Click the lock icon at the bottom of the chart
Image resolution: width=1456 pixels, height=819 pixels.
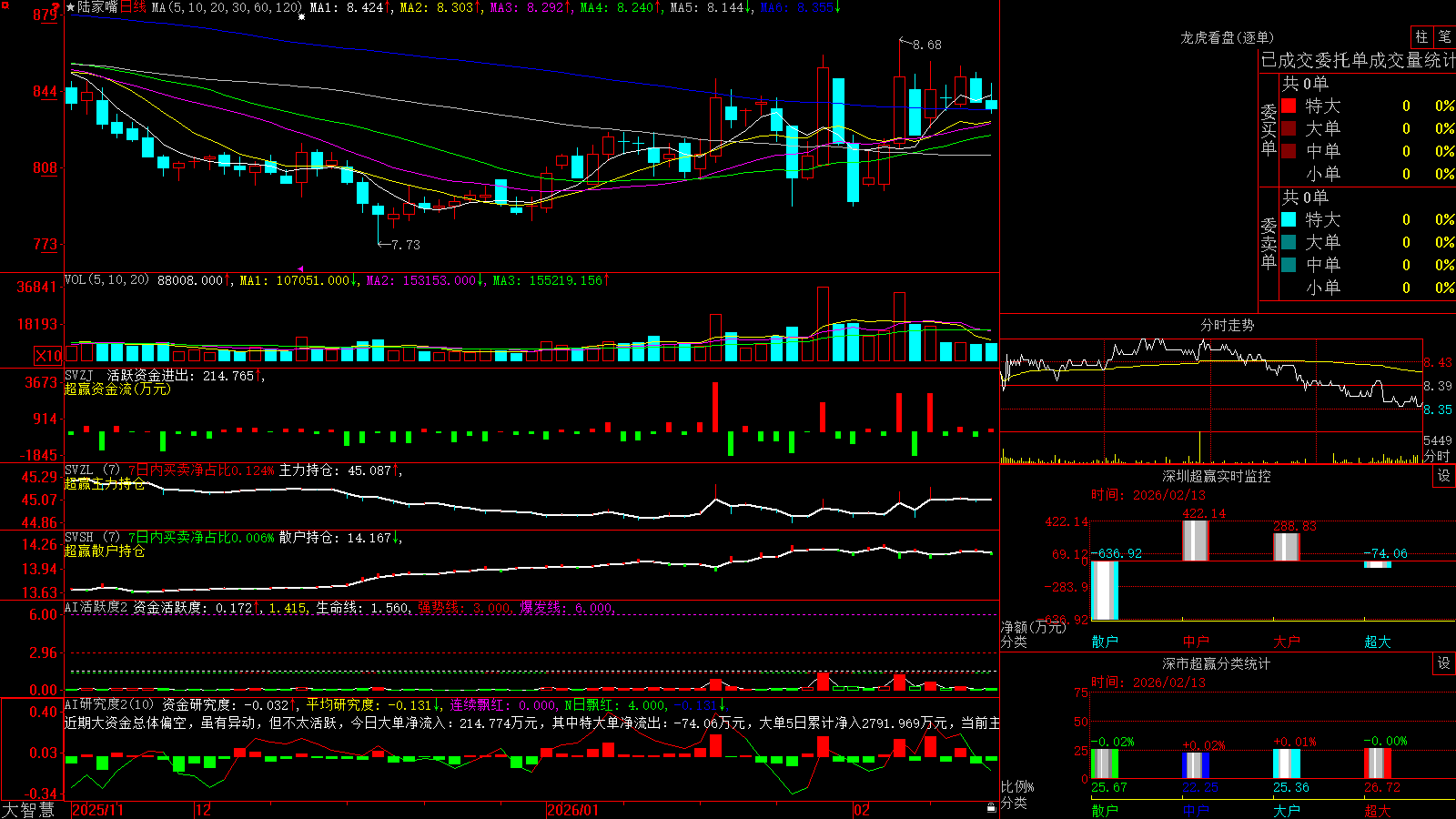pyautogui.click(x=991, y=807)
